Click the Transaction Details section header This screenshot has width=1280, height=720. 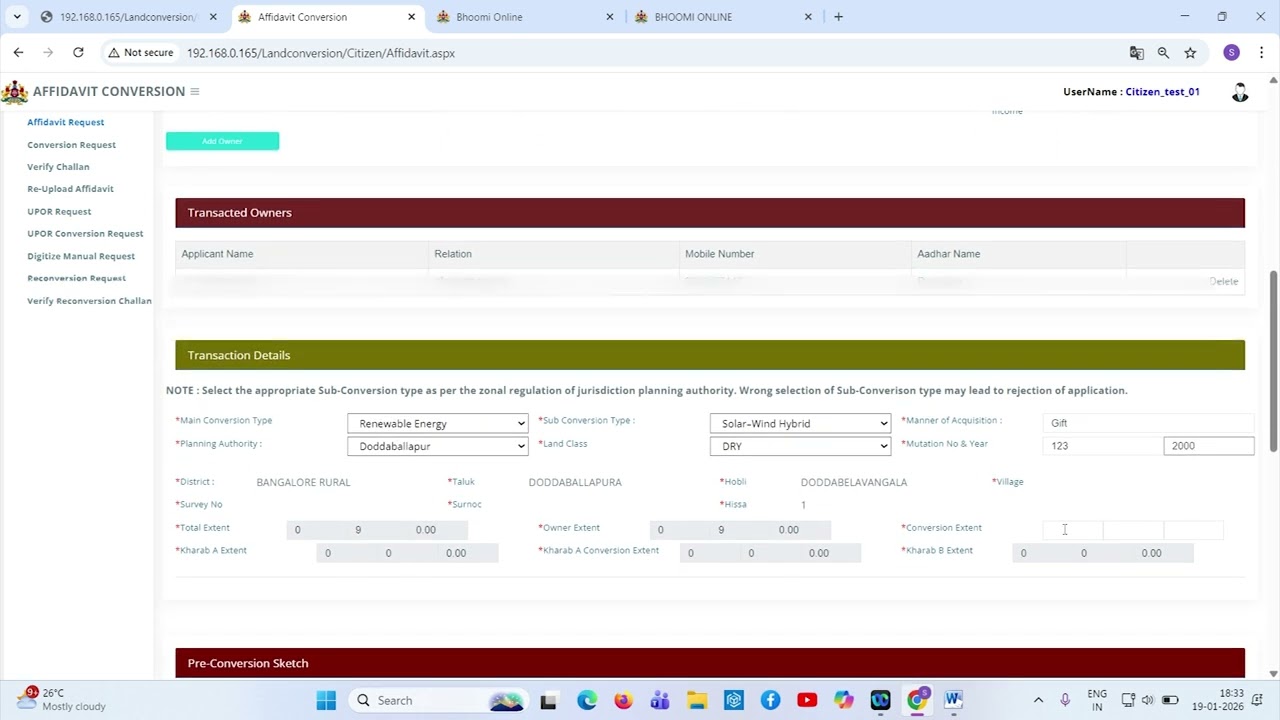(x=710, y=355)
